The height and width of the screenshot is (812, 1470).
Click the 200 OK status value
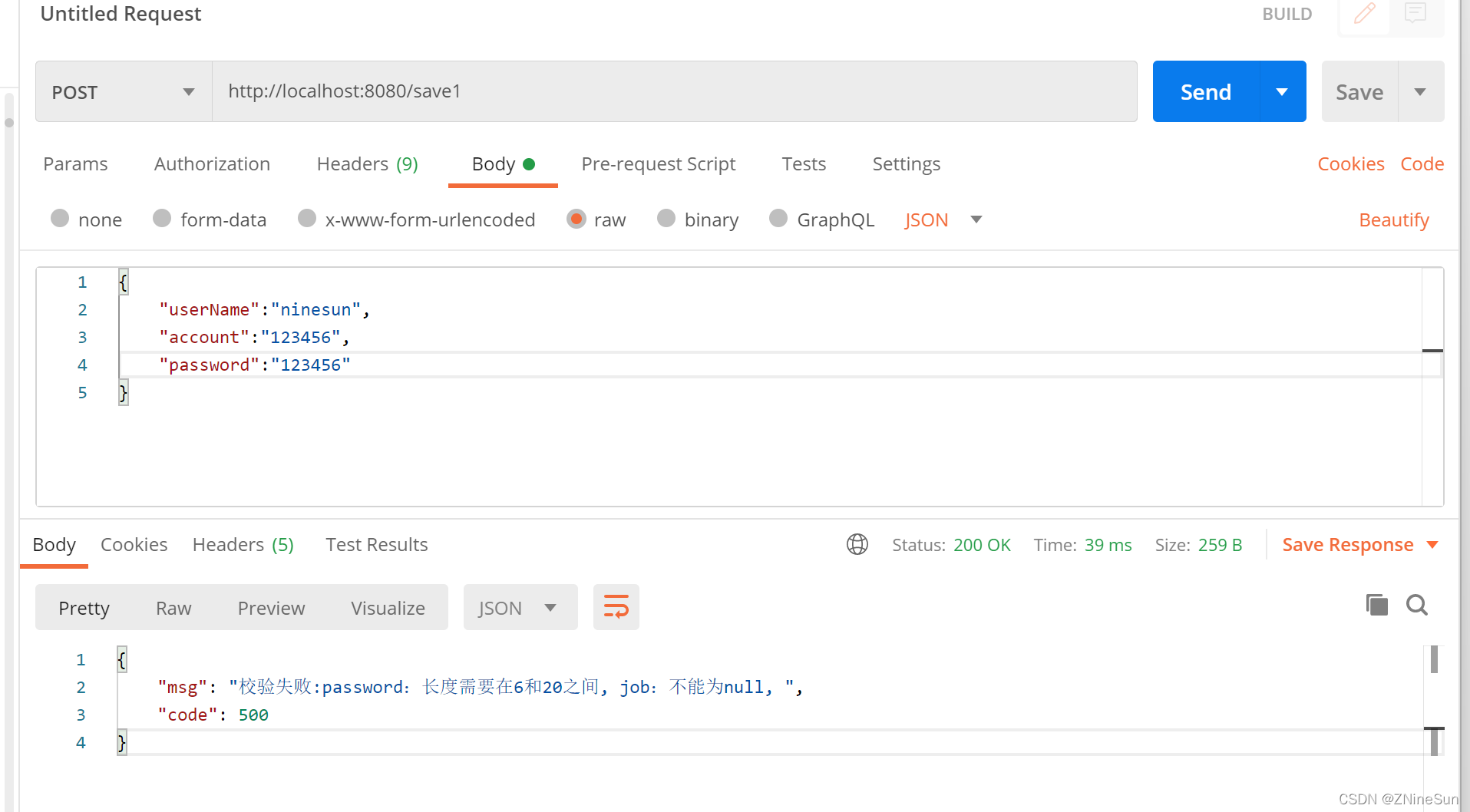coord(982,545)
